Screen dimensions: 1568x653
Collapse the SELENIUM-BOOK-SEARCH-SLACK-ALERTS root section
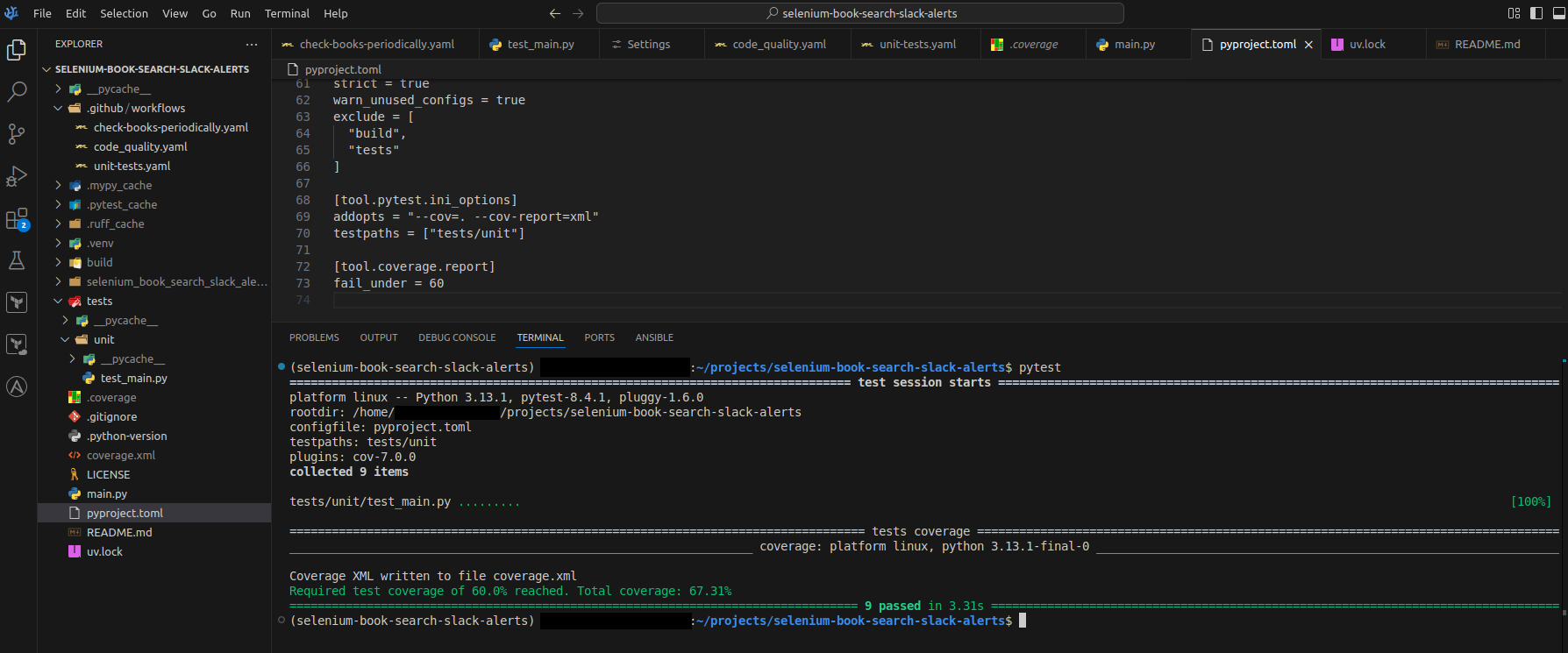click(152, 69)
